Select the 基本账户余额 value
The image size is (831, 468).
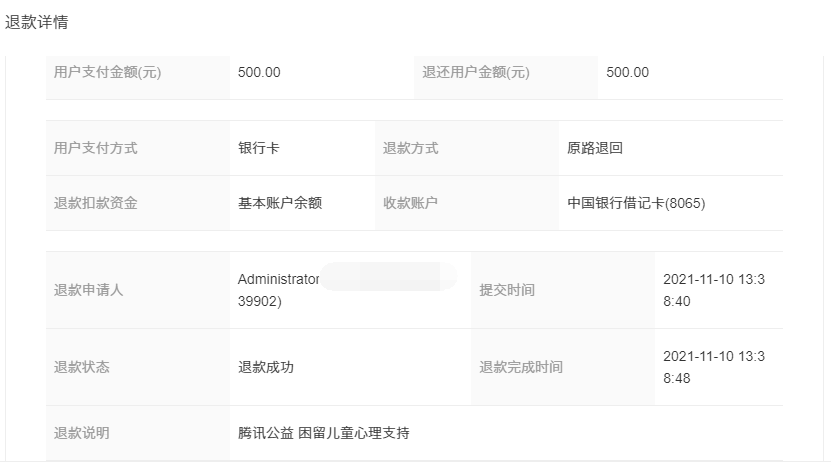280,204
